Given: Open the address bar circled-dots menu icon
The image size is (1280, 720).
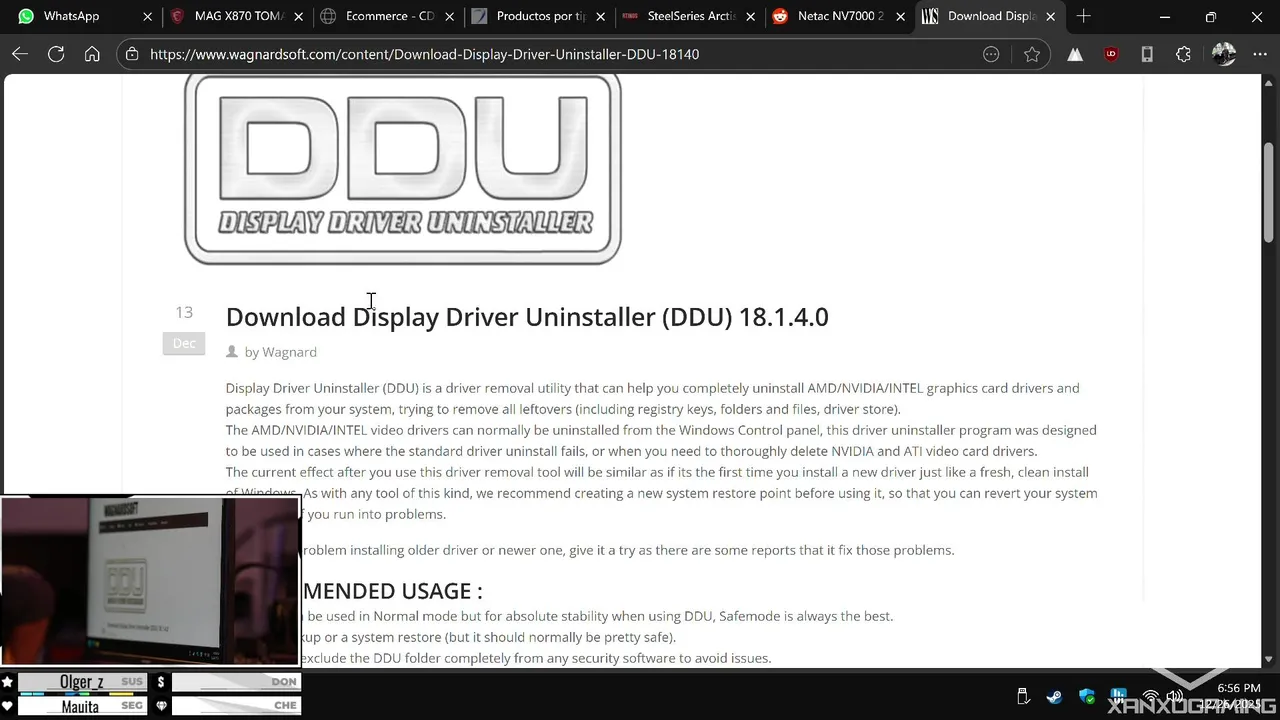Looking at the screenshot, I should click(991, 54).
